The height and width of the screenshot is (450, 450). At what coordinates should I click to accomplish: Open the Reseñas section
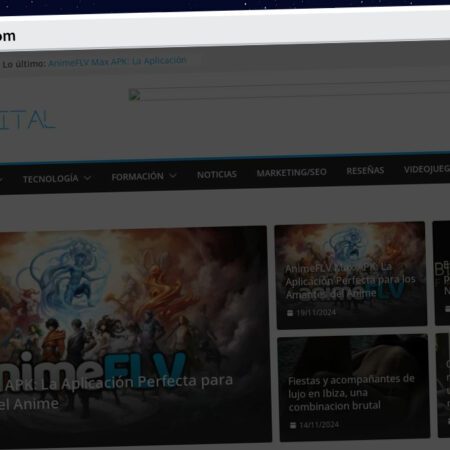click(x=365, y=171)
